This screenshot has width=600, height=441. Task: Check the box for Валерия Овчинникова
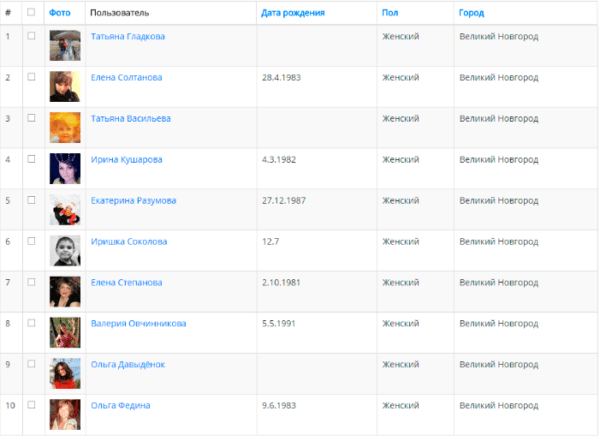pos(31,323)
